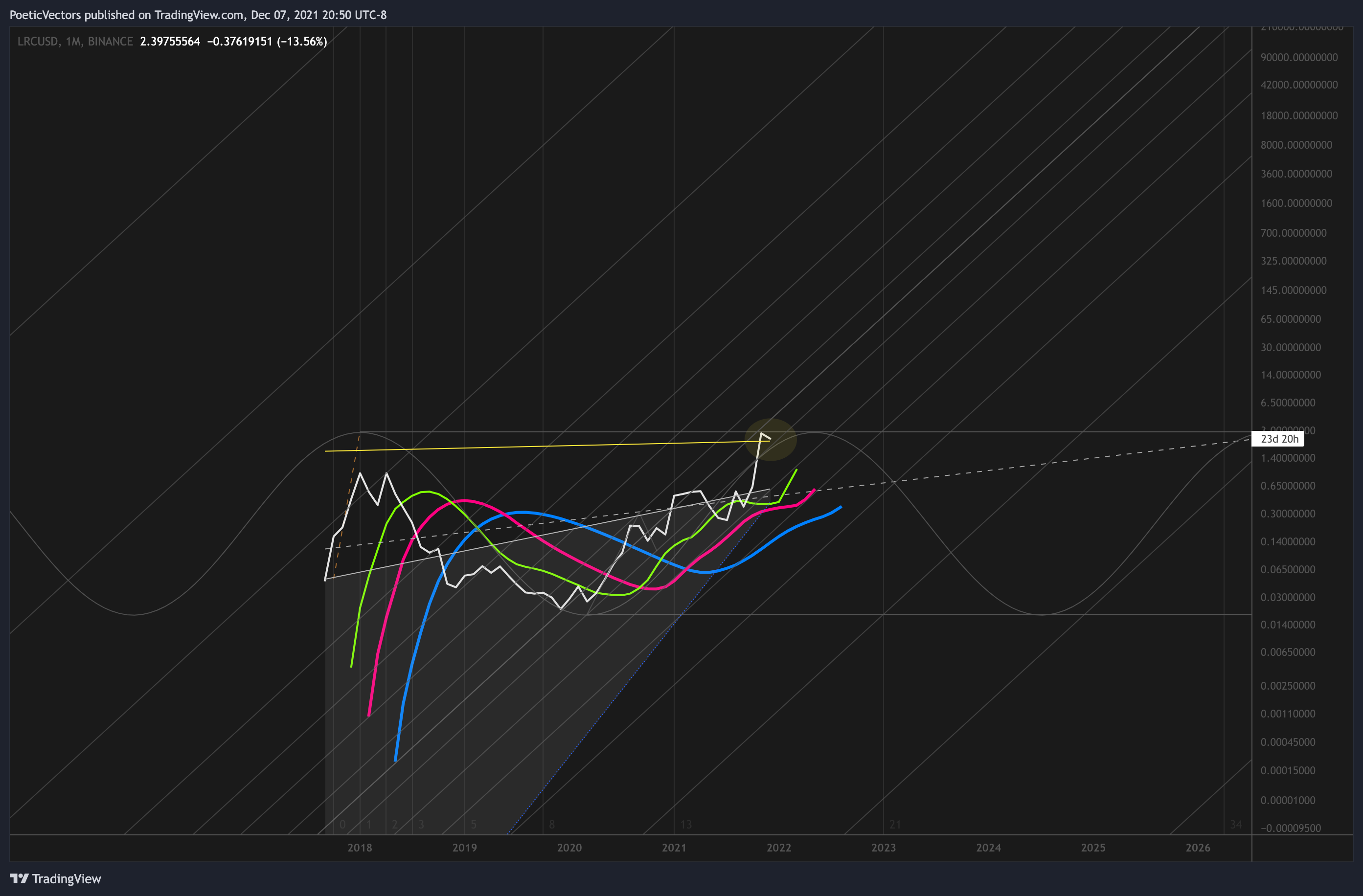Click the 0.00015000 price scale label
1363x896 pixels.
(x=1287, y=771)
